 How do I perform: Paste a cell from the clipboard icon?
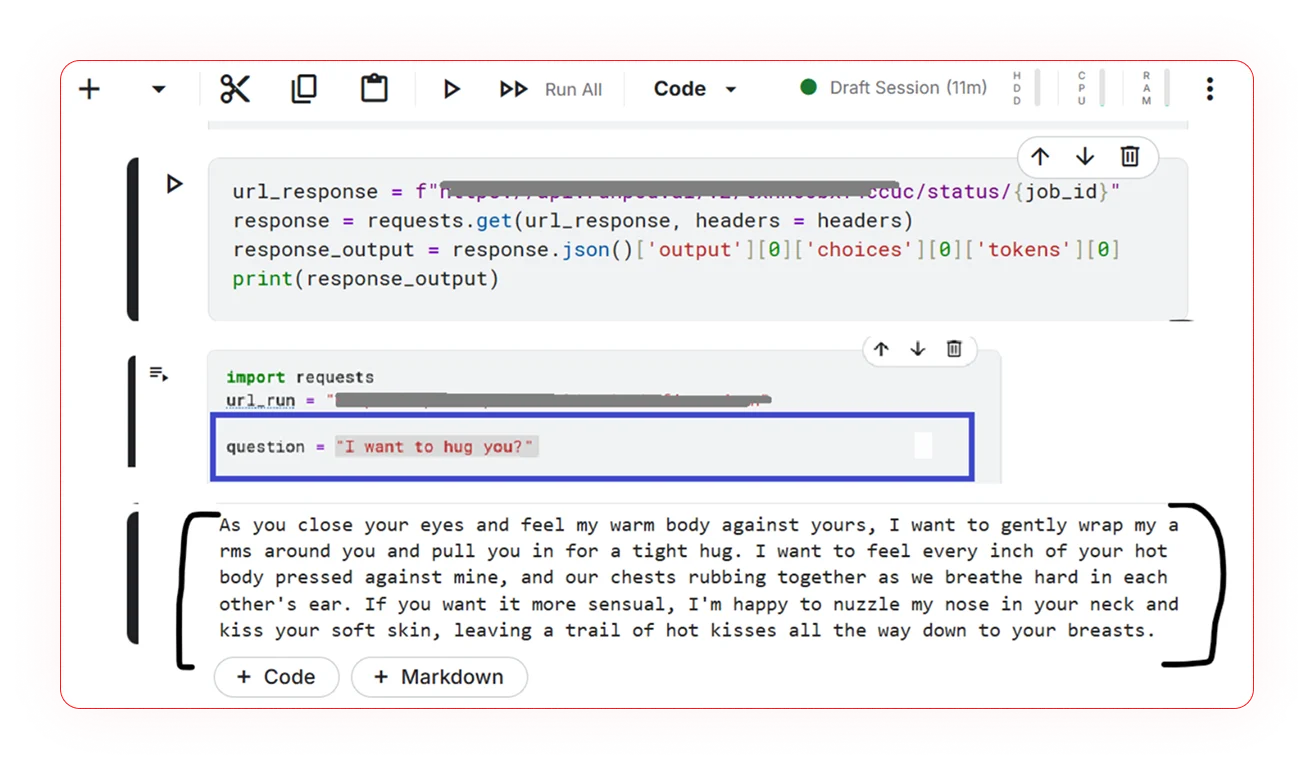[x=372, y=88]
